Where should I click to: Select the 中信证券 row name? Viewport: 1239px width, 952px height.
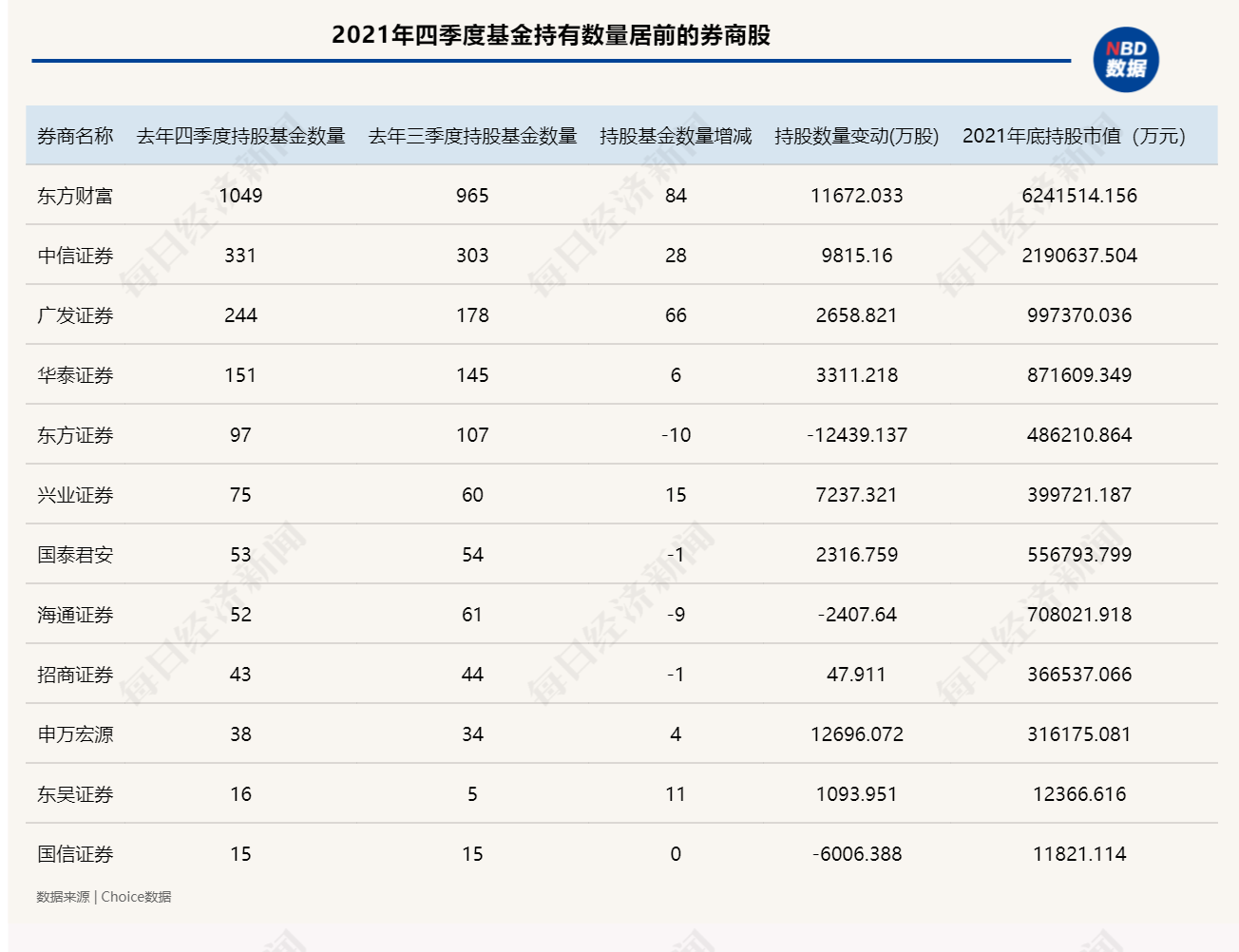click(x=75, y=256)
